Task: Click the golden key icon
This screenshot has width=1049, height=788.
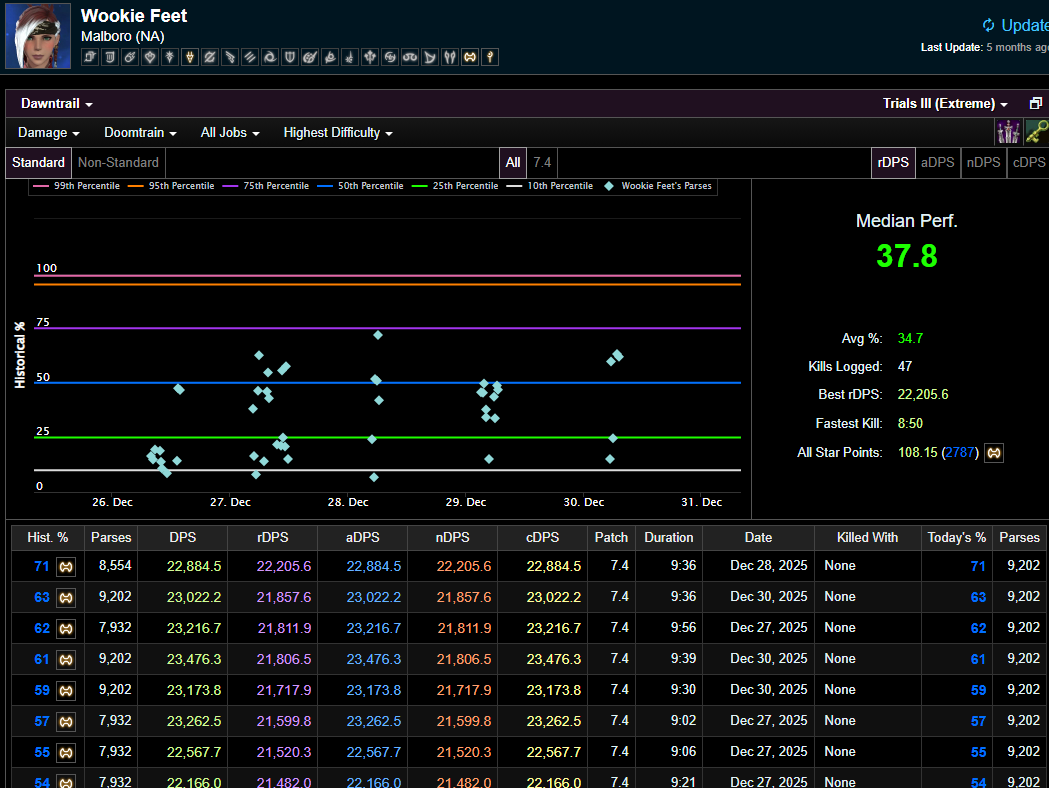Action: [1036, 132]
